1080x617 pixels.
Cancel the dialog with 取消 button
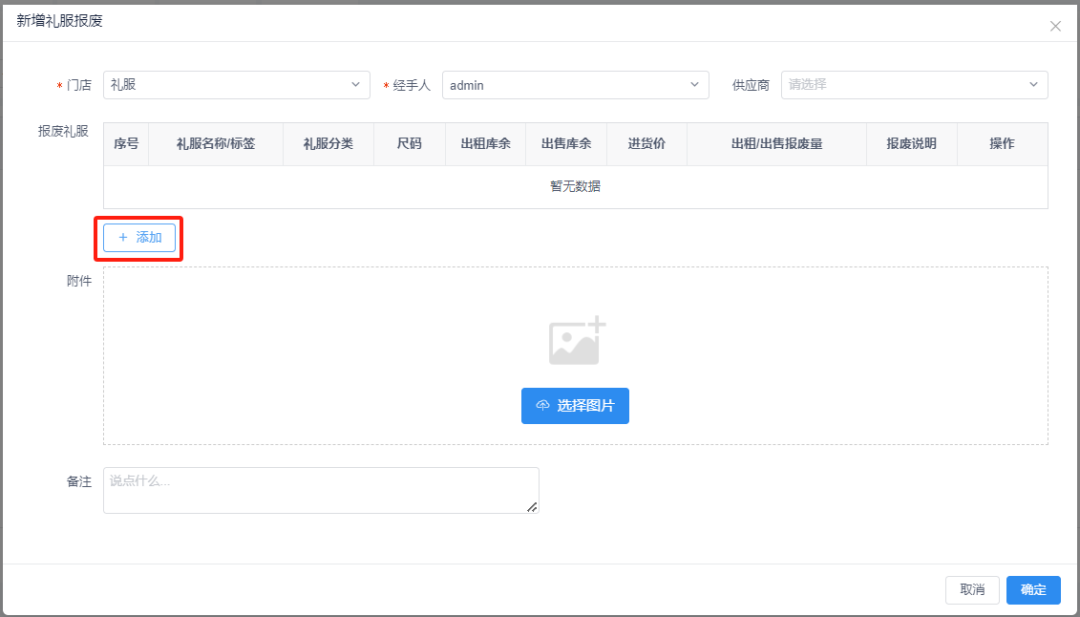pyautogui.click(x=972, y=590)
